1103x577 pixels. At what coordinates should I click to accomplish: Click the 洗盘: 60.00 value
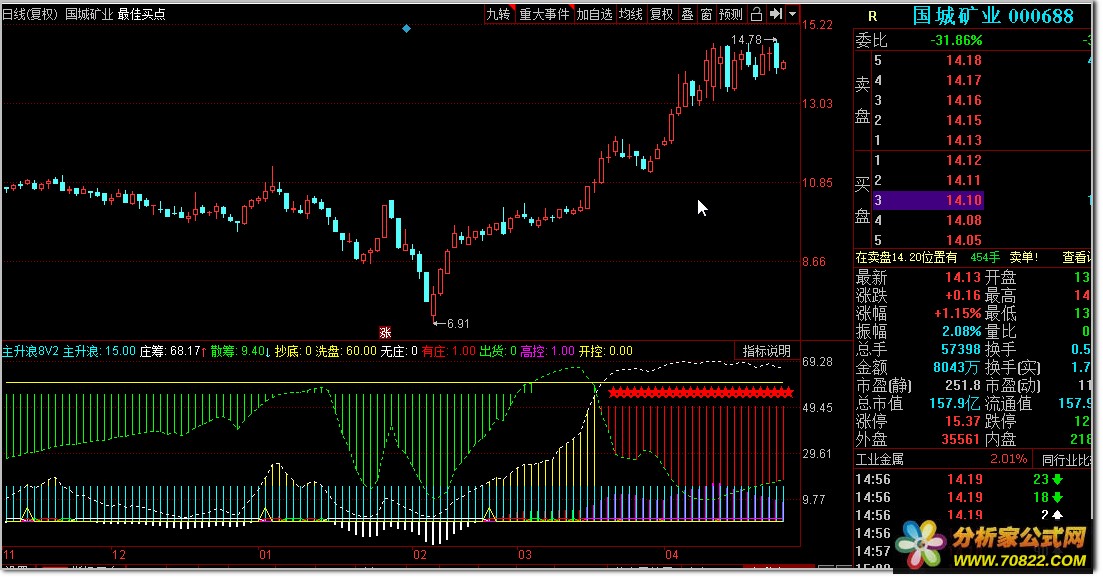[345, 351]
